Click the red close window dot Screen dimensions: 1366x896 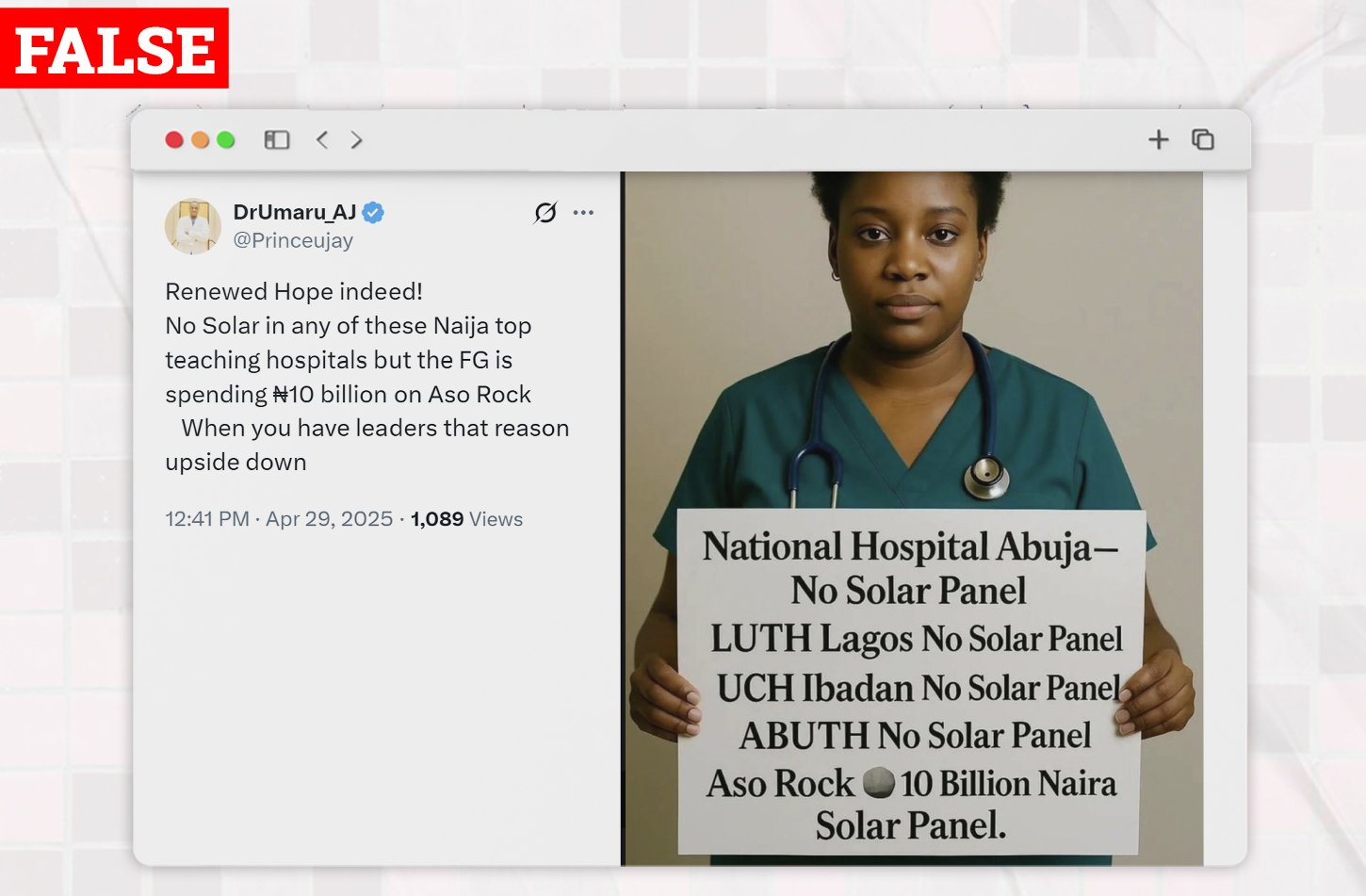point(174,140)
